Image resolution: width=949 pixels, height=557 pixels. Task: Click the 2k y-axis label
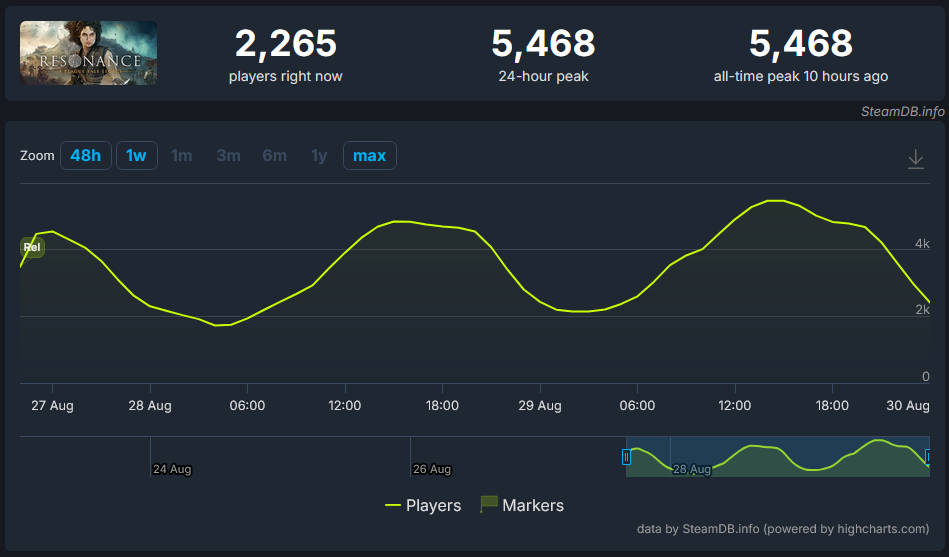coord(922,310)
